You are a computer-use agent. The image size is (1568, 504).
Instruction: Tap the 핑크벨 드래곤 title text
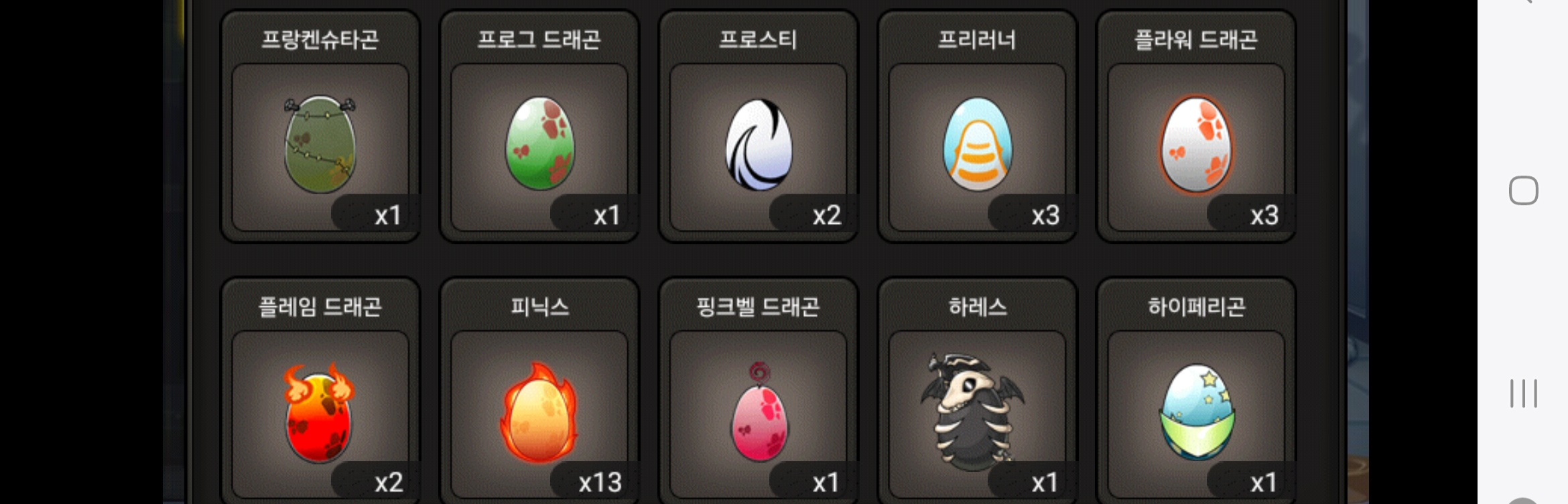coord(758,307)
